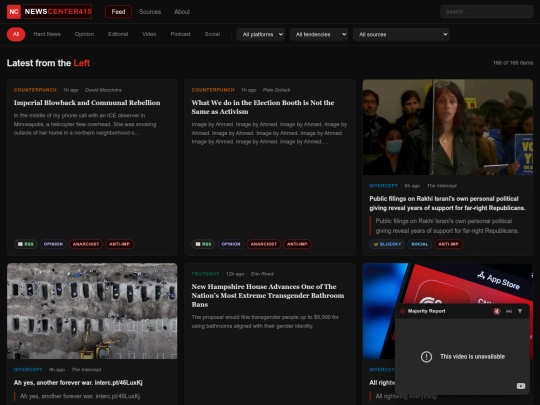Screen dimensions: 540x405
Task: Open New Hampshire House bathroom bans article
Action: coord(268,295)
